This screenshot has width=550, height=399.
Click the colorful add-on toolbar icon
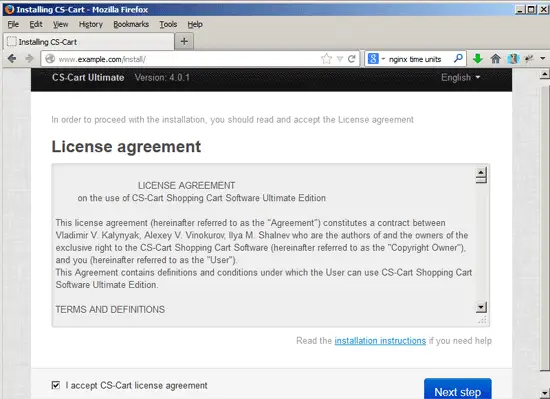(x=513, y=59)
